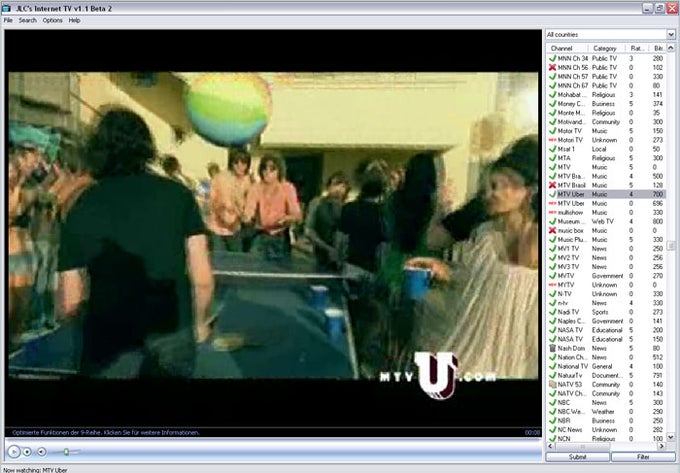Click the red dash icon beside MYTV

pyautogui.click(x=552, y=285)
